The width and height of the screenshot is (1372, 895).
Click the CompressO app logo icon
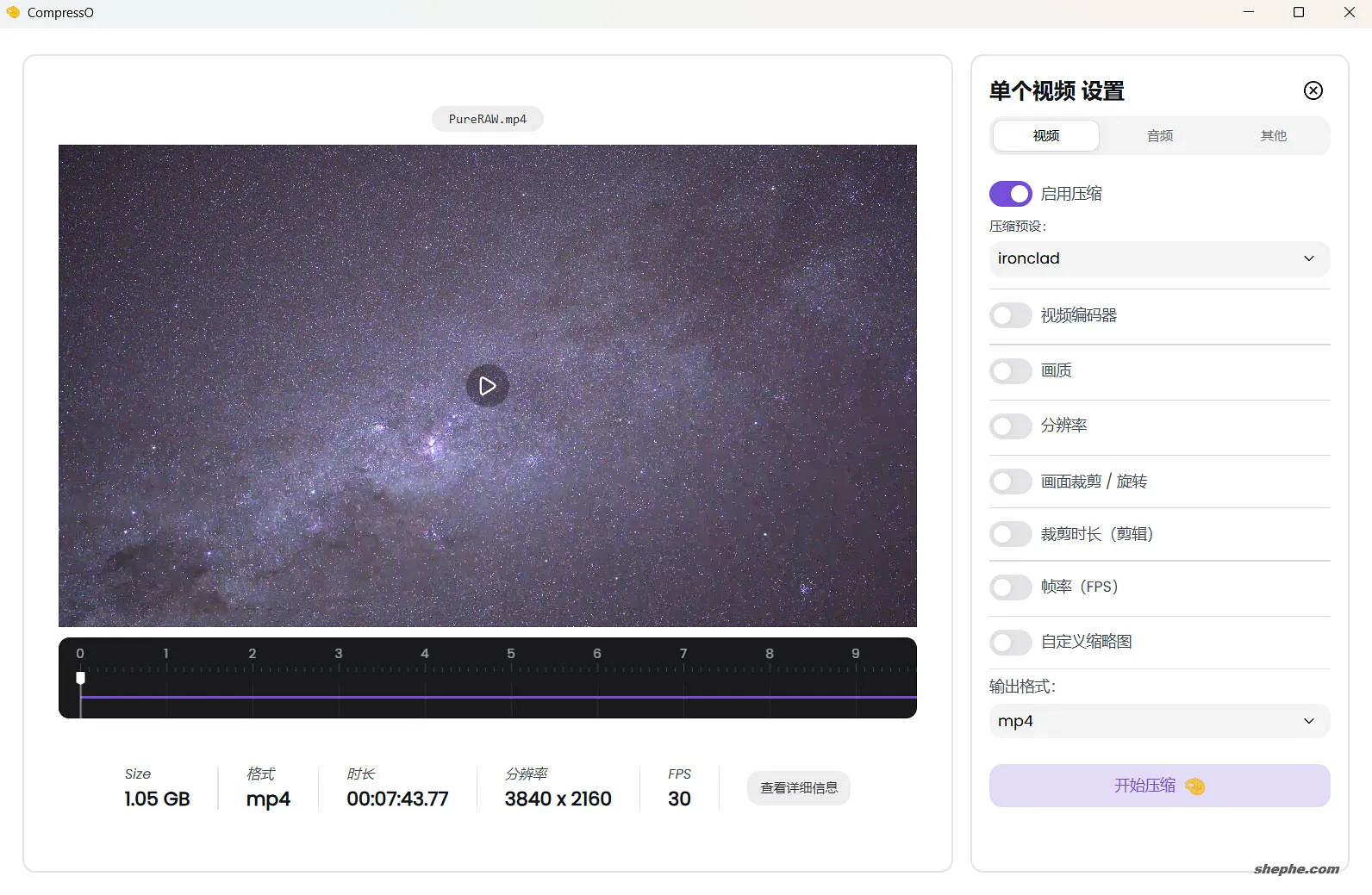[x=13, y=12]
